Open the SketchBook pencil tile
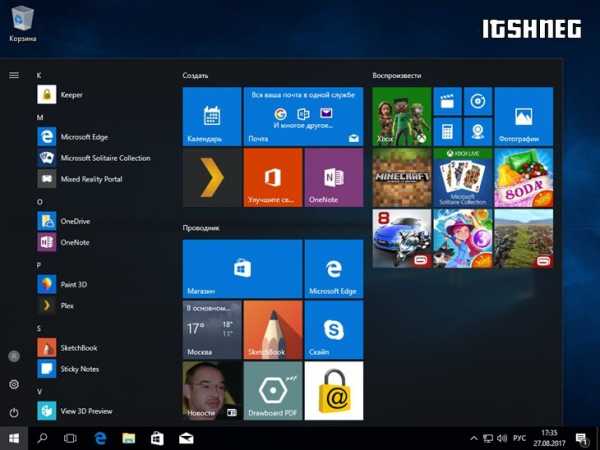 273,329
